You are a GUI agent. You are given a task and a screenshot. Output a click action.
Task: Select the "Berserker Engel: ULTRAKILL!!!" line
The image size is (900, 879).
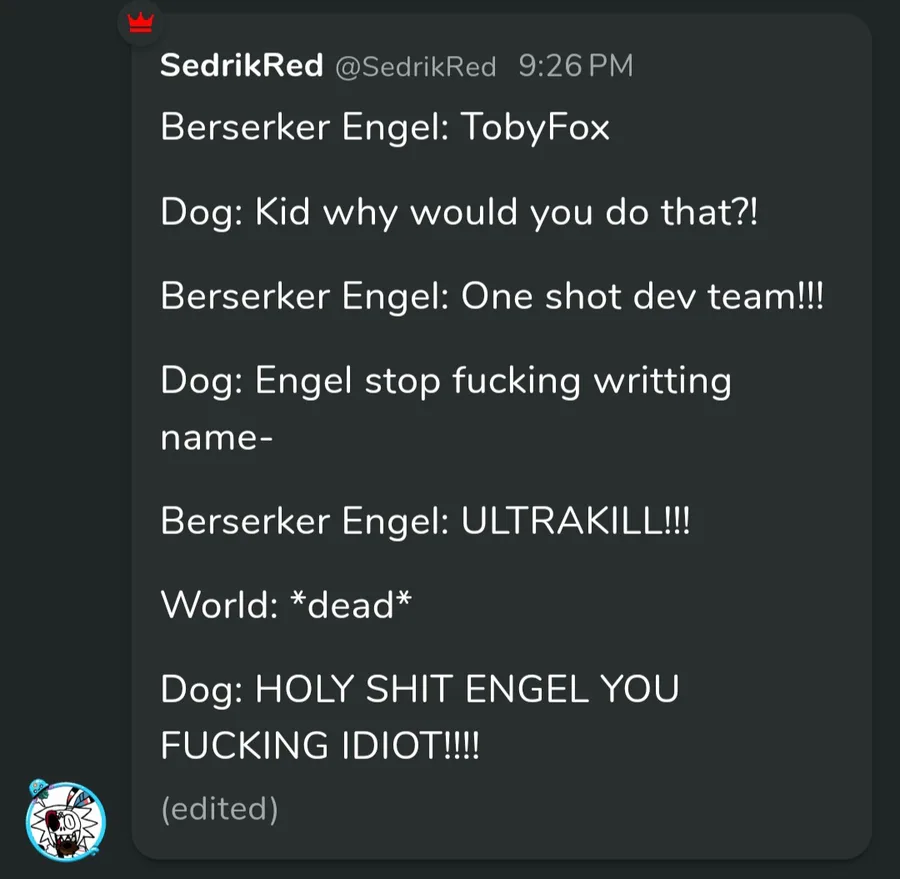pos(425,521)
